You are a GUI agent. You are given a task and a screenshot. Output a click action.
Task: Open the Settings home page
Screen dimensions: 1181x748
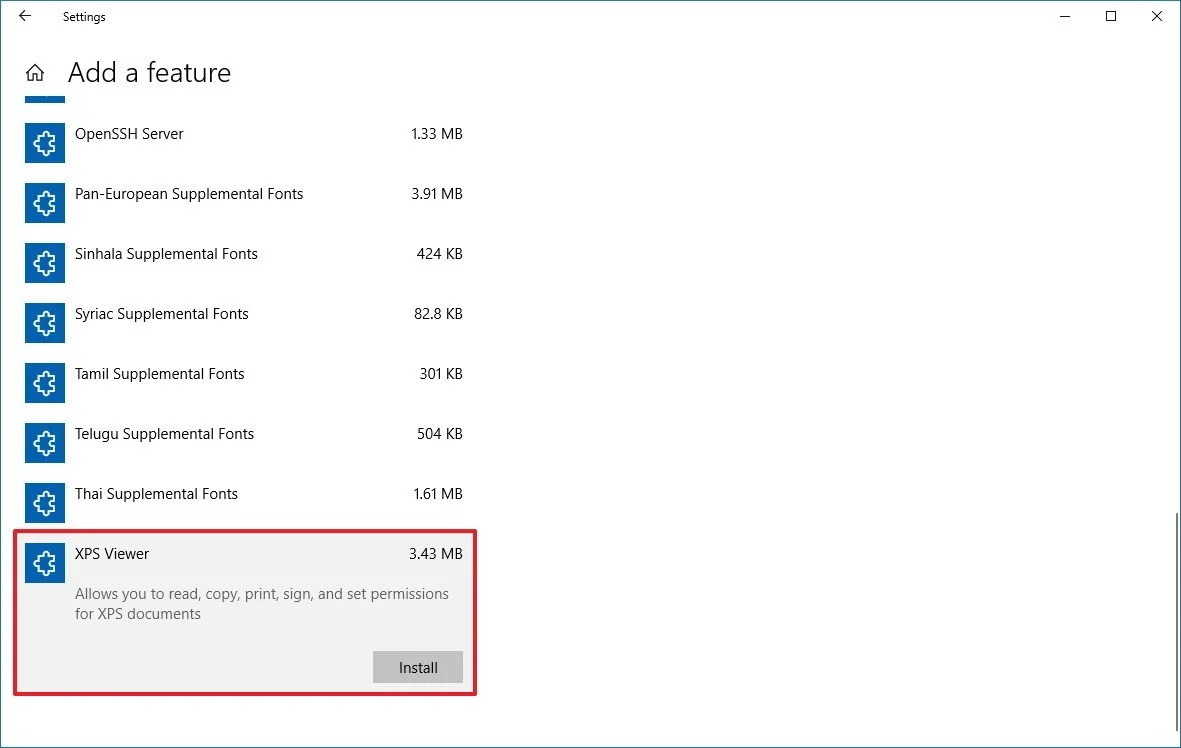(35, 71)
